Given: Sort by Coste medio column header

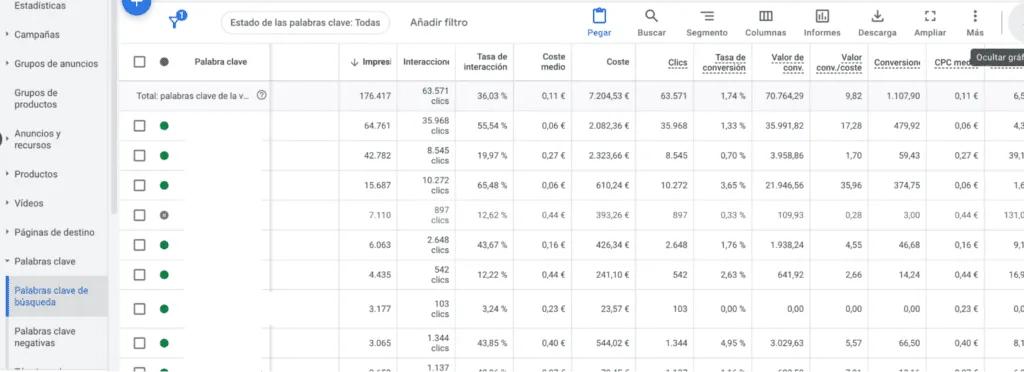Looking at the screenshot, I should pyautogui.click(x=553, y=62).
